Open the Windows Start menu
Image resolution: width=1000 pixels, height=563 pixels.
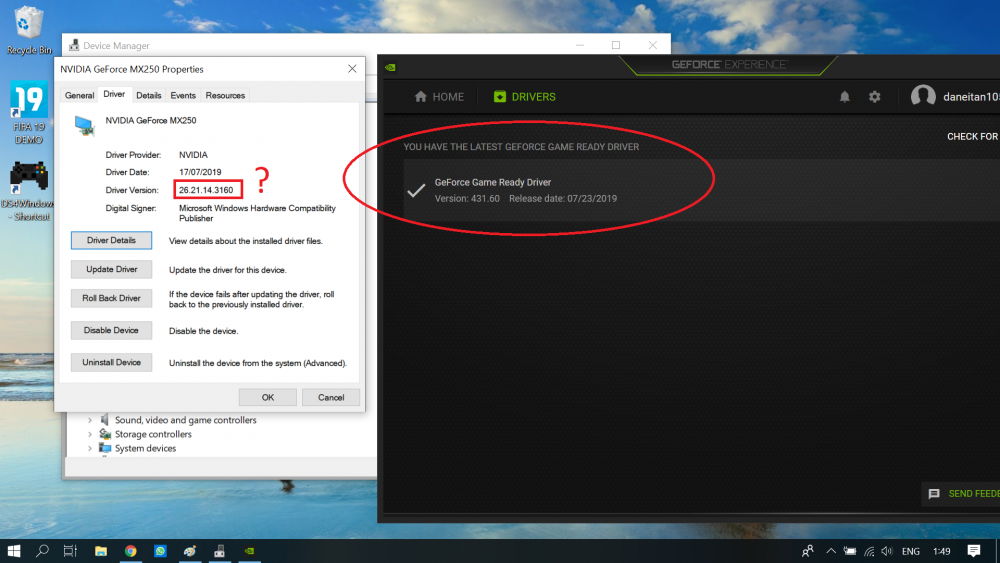(x=14, y=551)
